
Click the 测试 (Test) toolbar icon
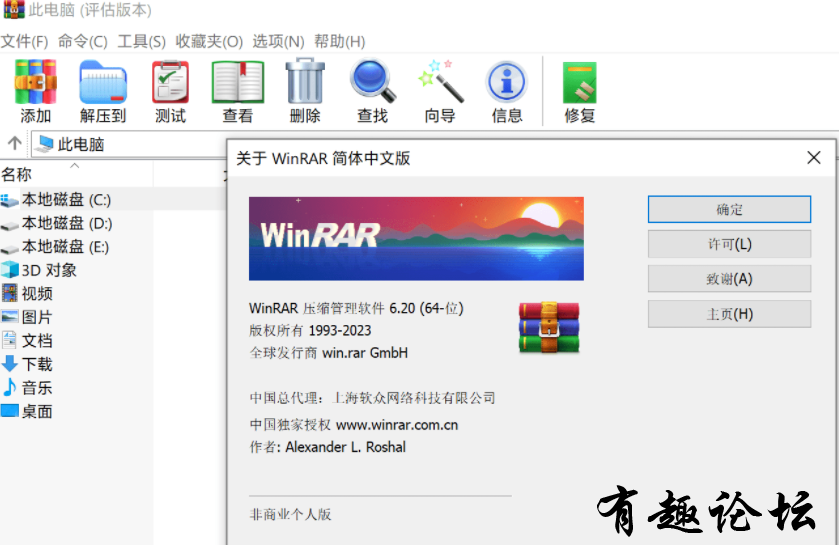(170, 81)
